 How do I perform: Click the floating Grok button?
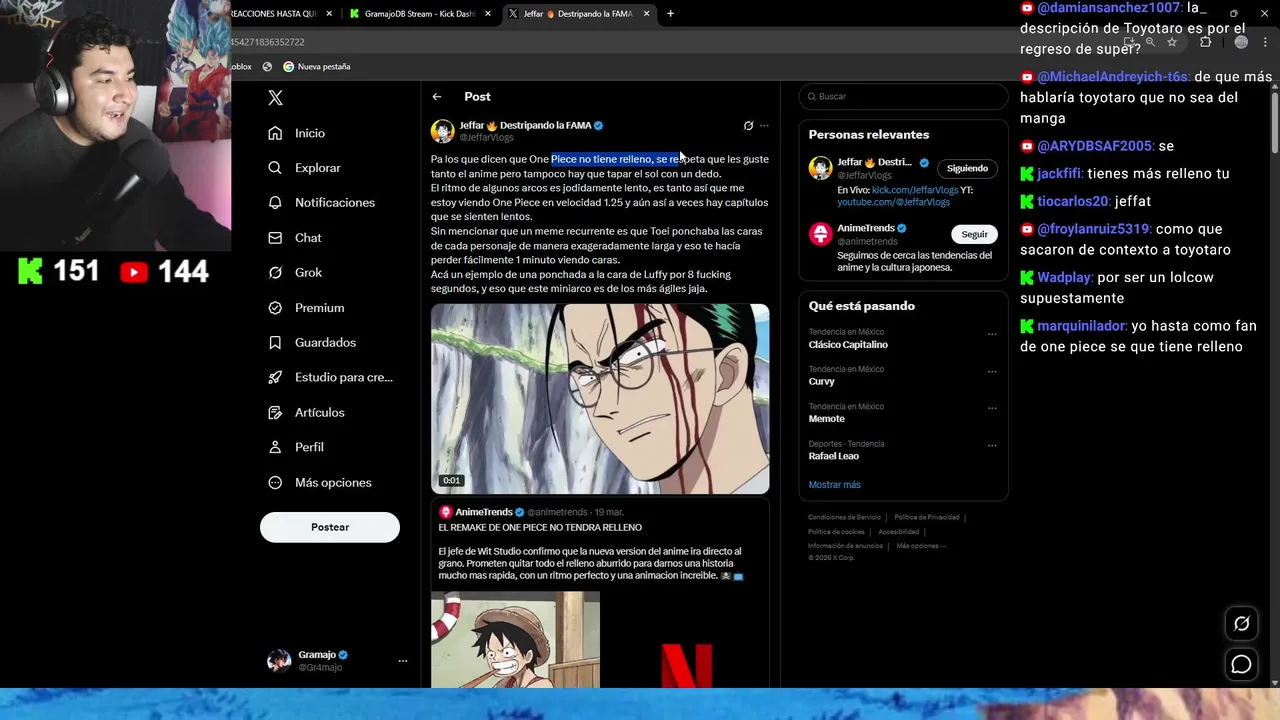pos(1241,624)
